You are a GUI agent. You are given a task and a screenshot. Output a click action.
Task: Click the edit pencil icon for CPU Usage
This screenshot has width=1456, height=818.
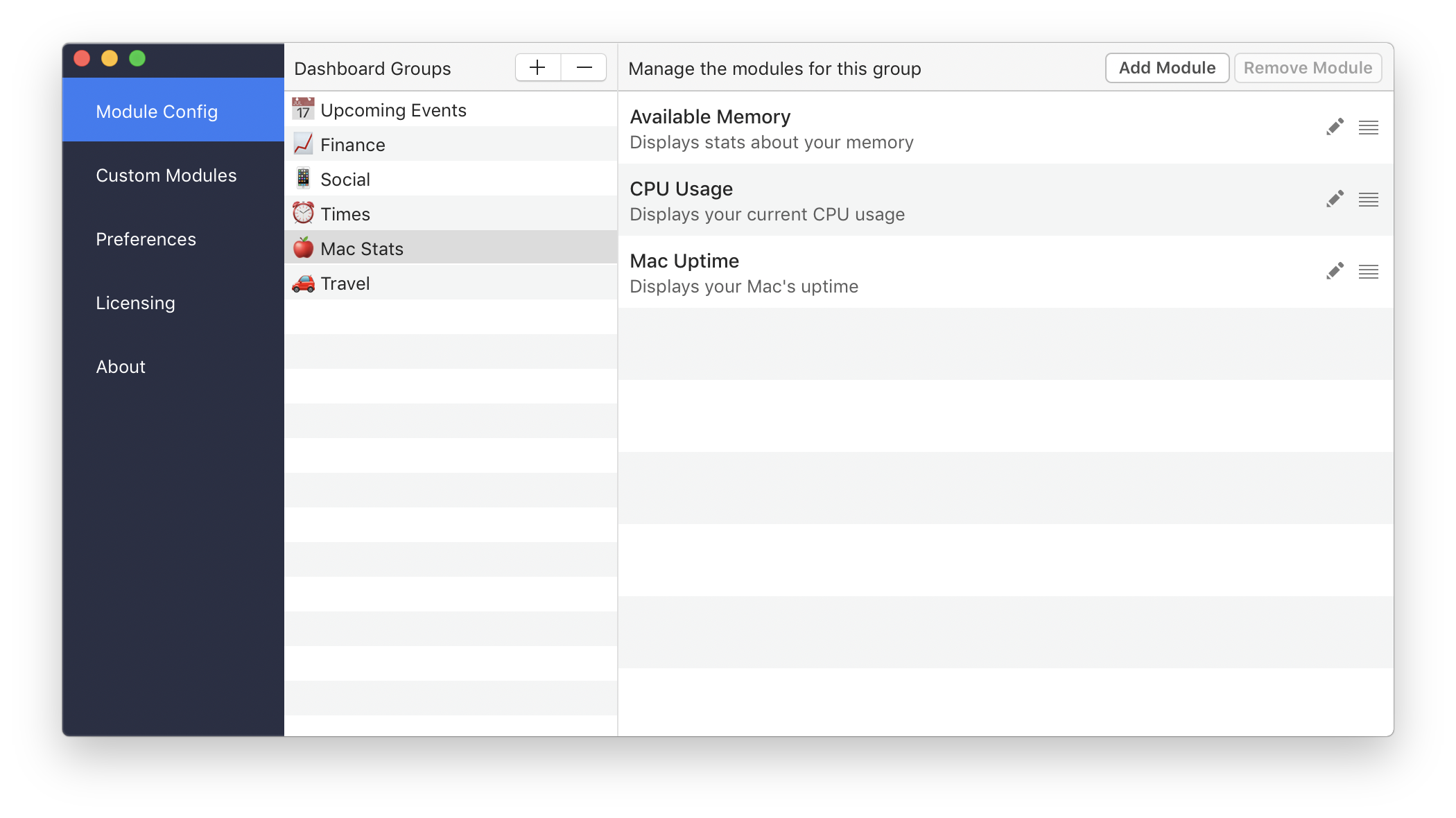coord(1334,199)
